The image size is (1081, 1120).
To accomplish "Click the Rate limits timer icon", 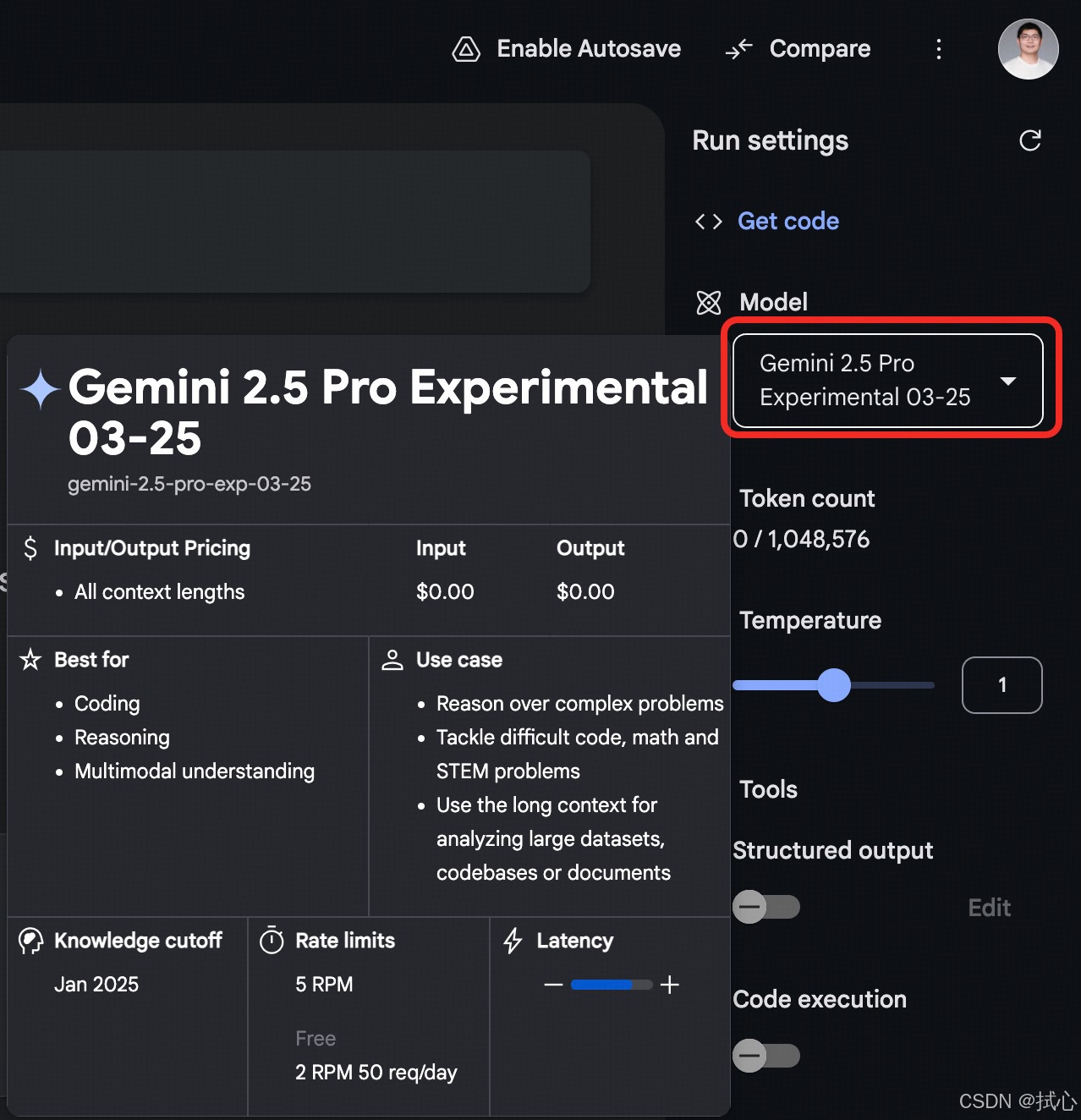I will click(x=272, y=941).
